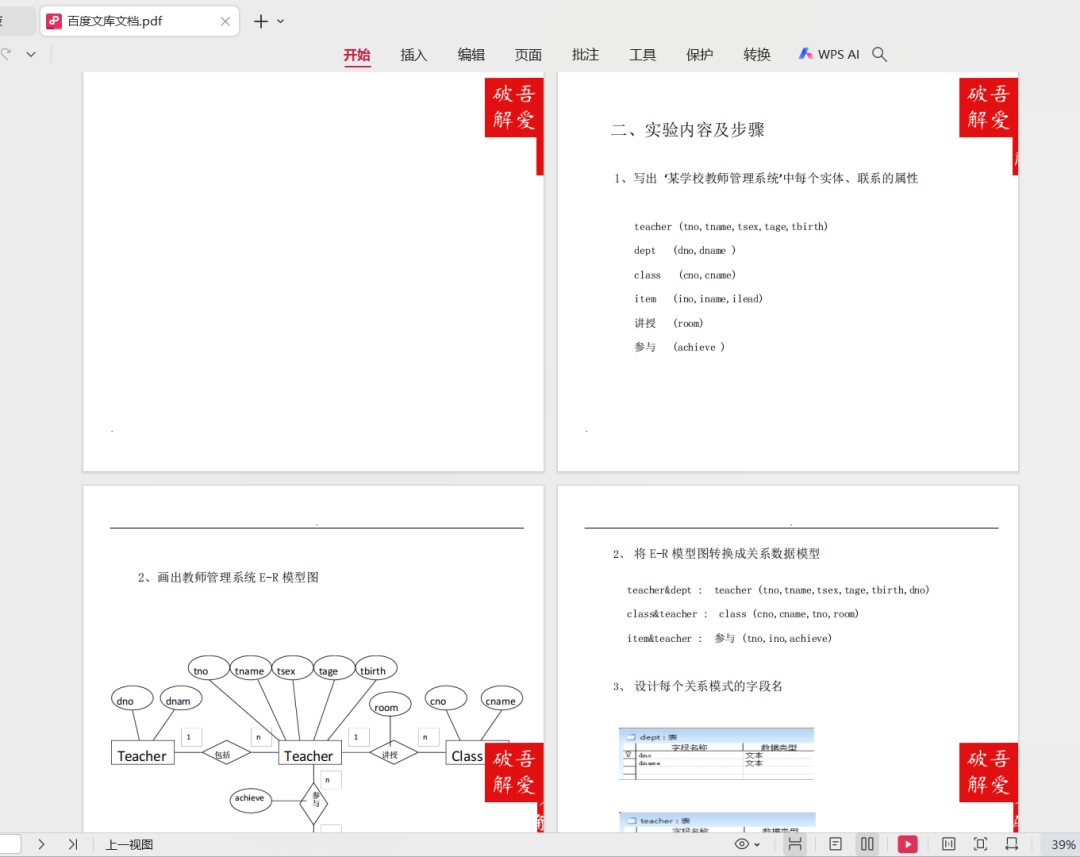Image resolution: width=1080 pixels, height=857 pixels.
Task: Click the tno ellipse in ER diagram
Action: pos(208,668)
